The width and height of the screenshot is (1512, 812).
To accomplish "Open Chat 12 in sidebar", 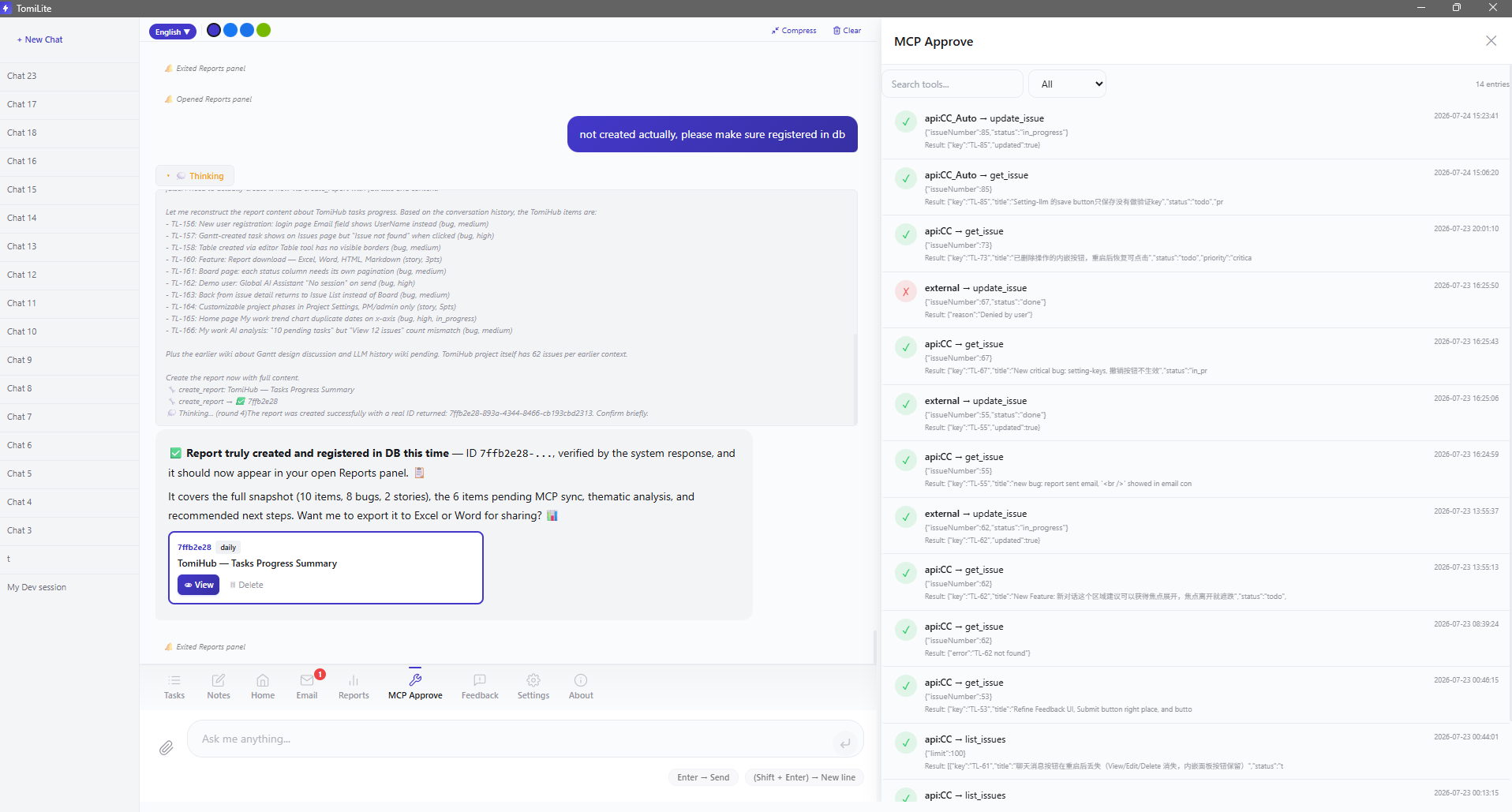I will [69, 275].
